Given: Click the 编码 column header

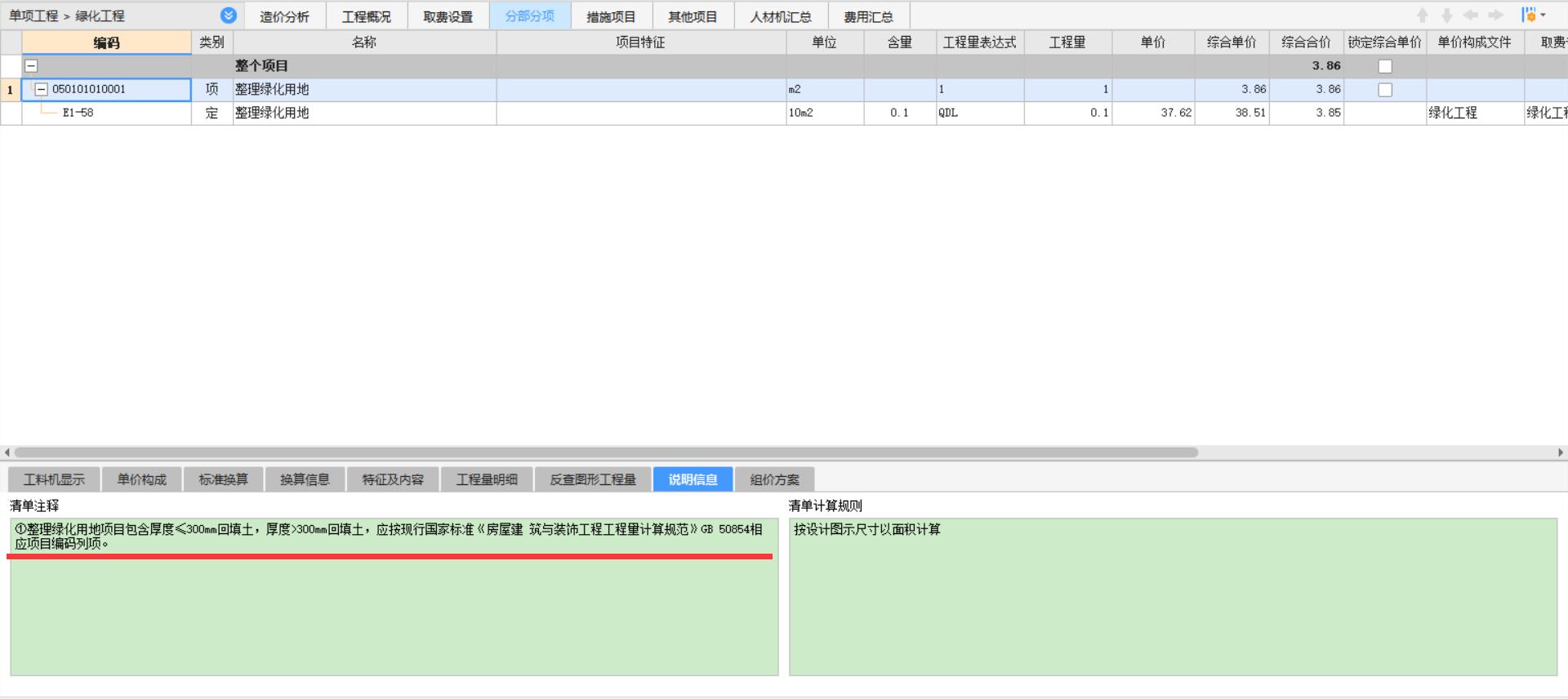Looking at the screenshot, I should pyautogui.click(x=106, y=42).
